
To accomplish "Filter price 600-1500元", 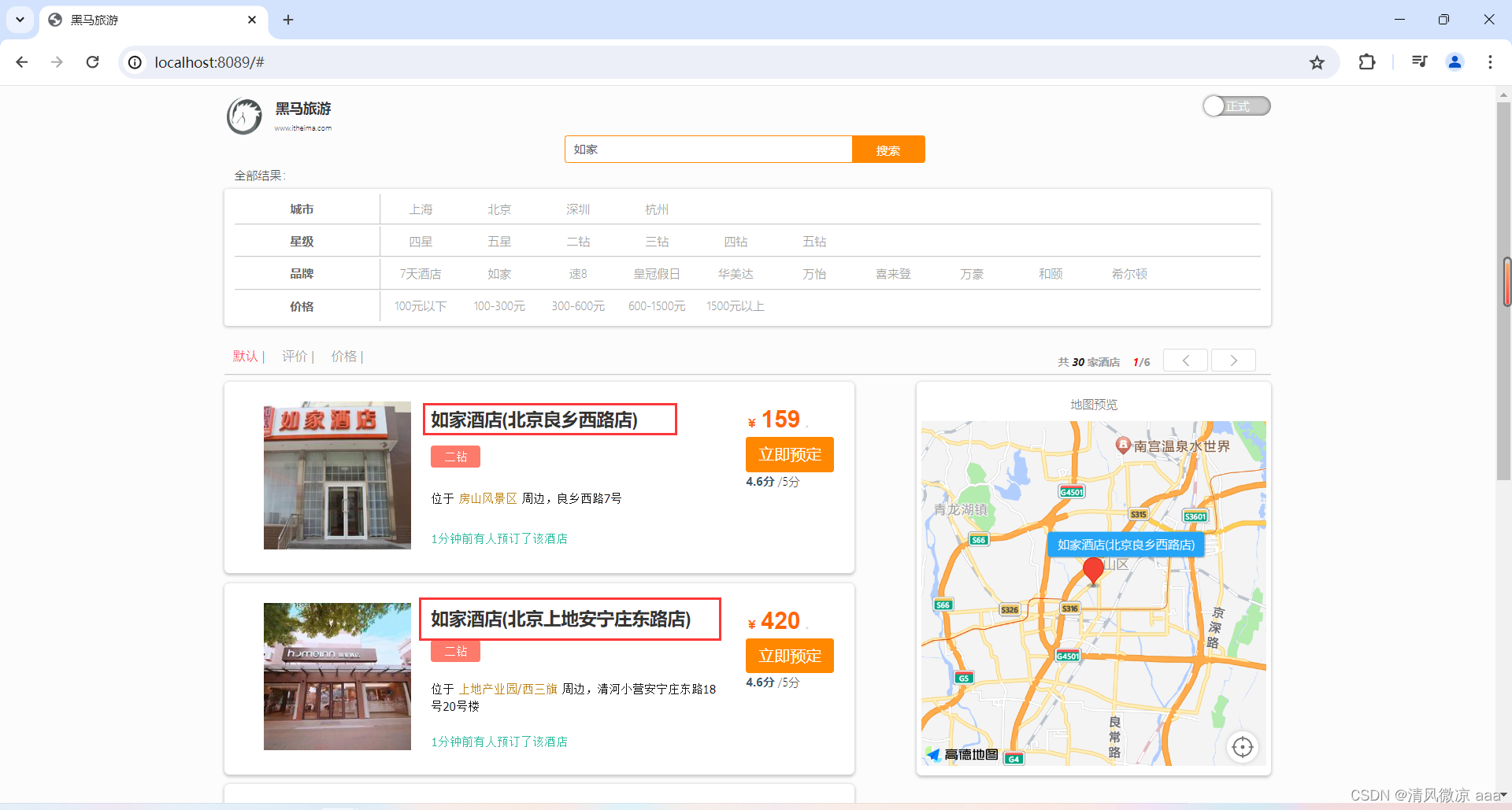I will (x=657, y=306).
